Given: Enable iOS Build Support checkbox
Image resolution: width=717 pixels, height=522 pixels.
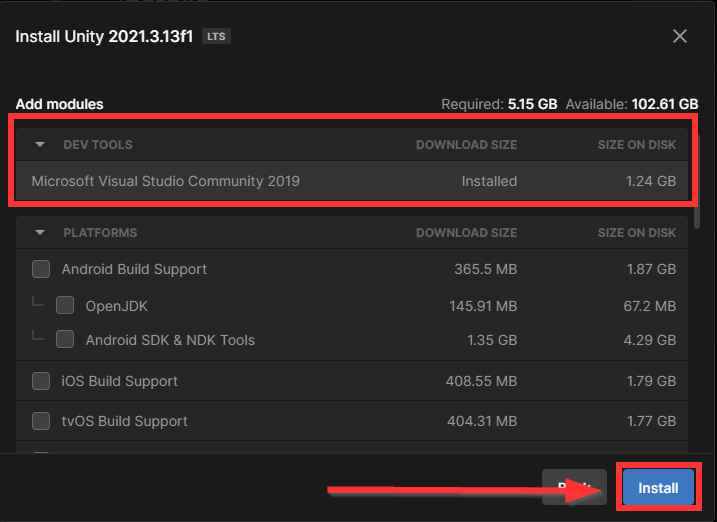Looking at the screenshot, I should click(41, 381).
